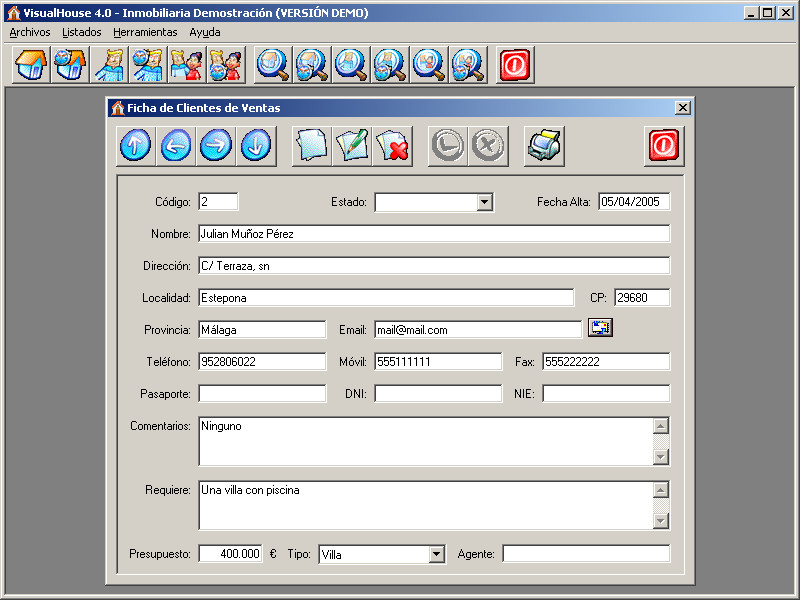Click greyed-out round X cancel icon

[488, 146]
